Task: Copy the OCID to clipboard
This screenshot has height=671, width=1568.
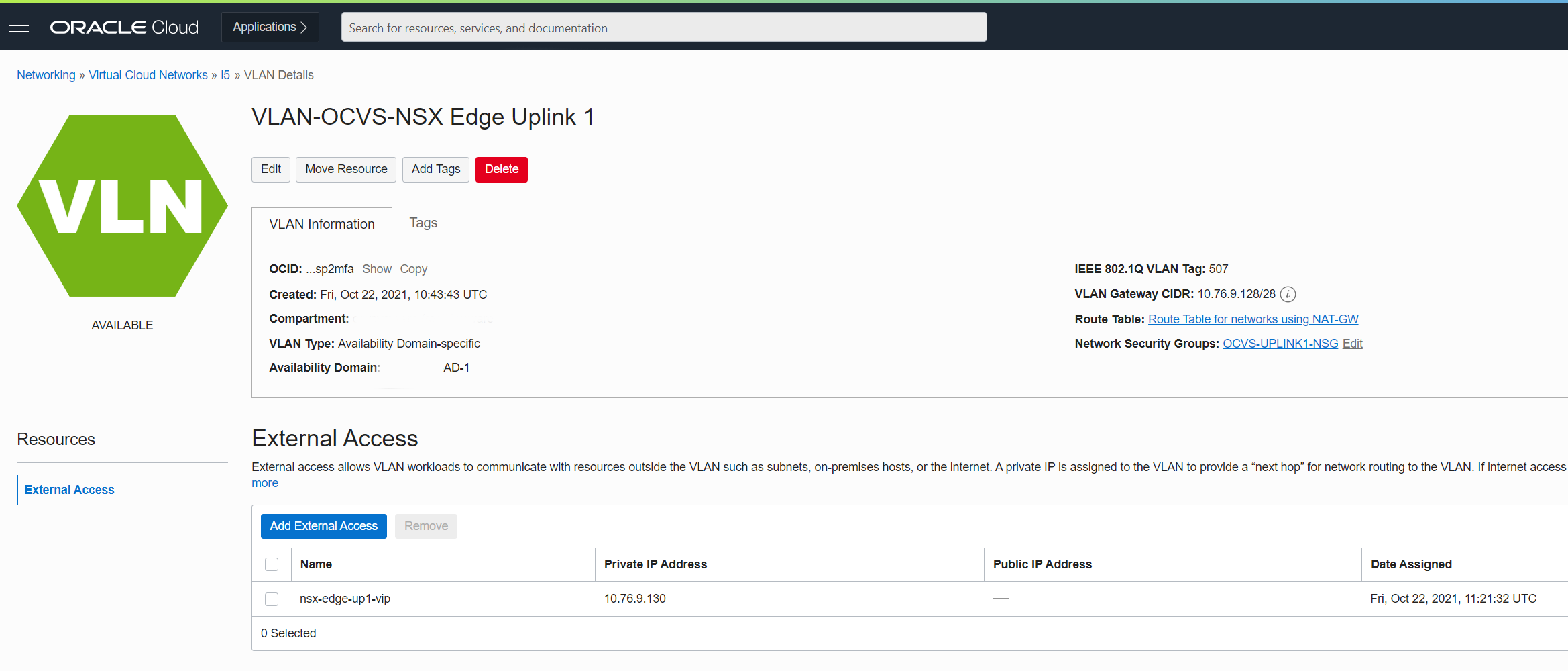Action: tap(413, 269)
